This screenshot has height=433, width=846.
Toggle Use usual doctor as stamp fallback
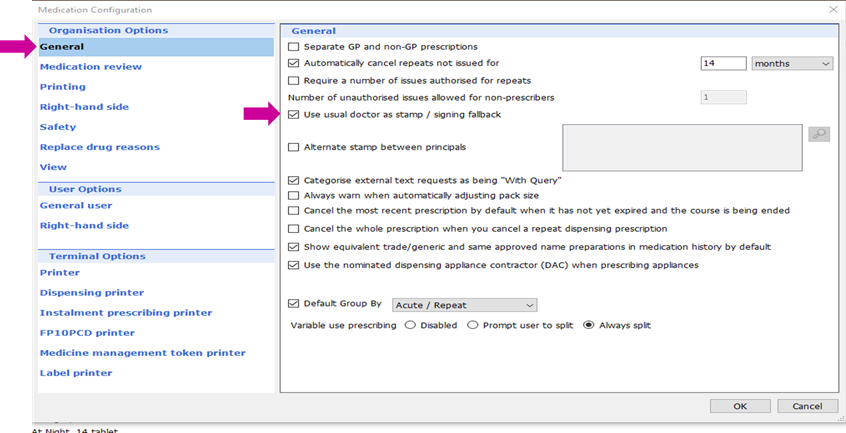(x=293, y=115)
